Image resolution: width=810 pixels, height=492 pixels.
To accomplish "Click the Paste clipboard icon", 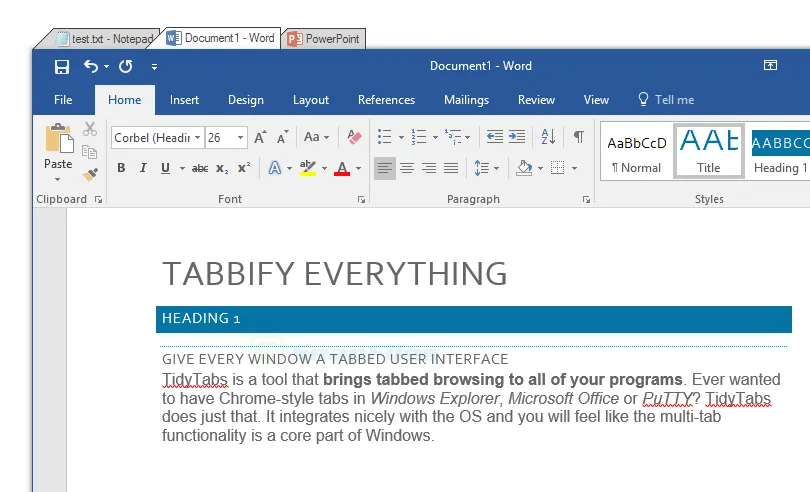I will (58, 137).
